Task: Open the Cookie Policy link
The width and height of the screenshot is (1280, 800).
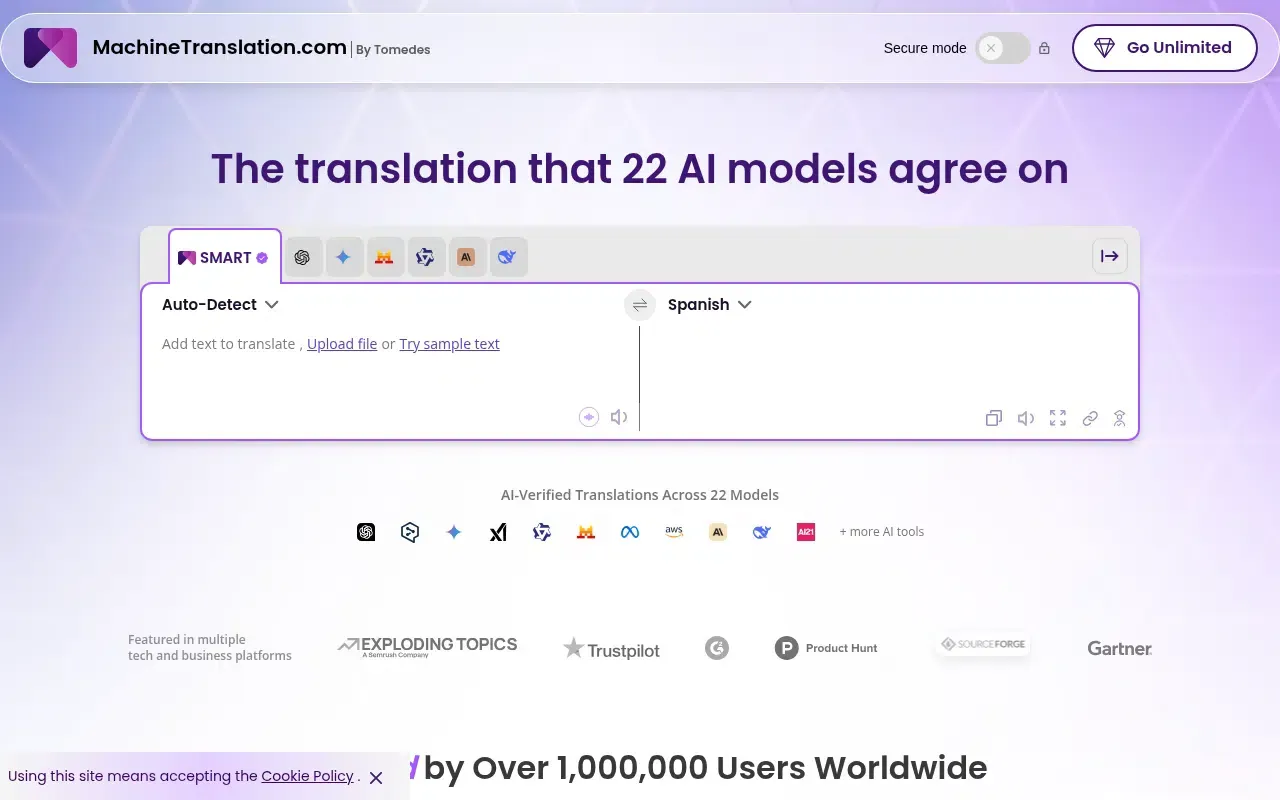Action: 307,776
